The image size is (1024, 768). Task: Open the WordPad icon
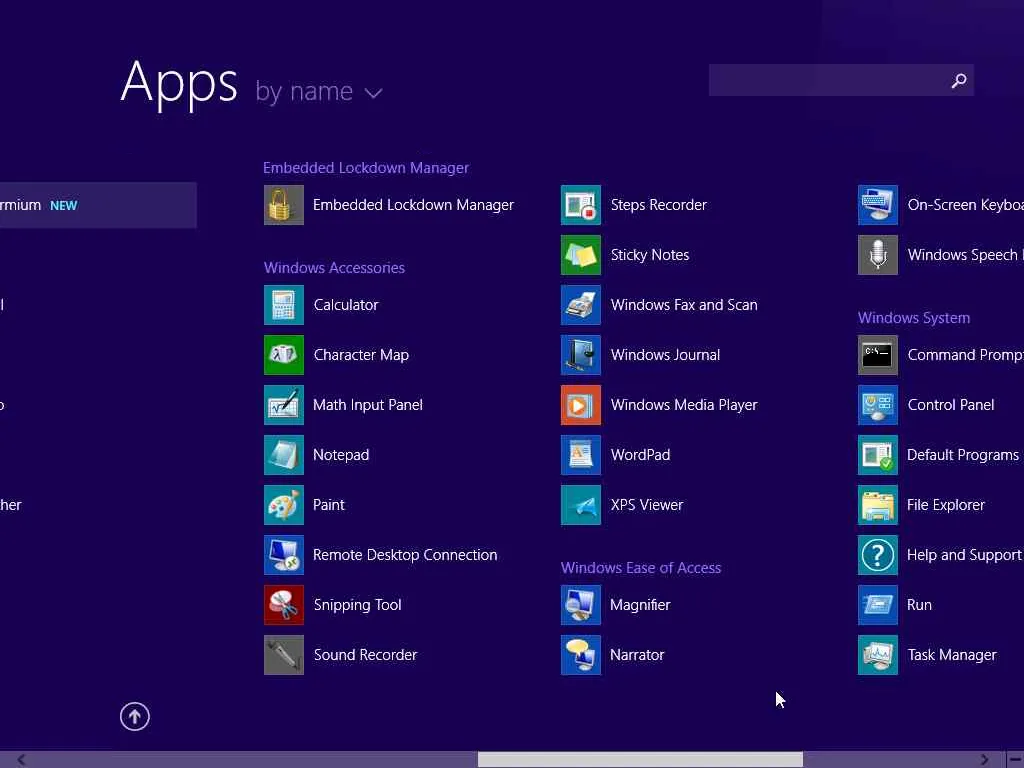point(581,455)
